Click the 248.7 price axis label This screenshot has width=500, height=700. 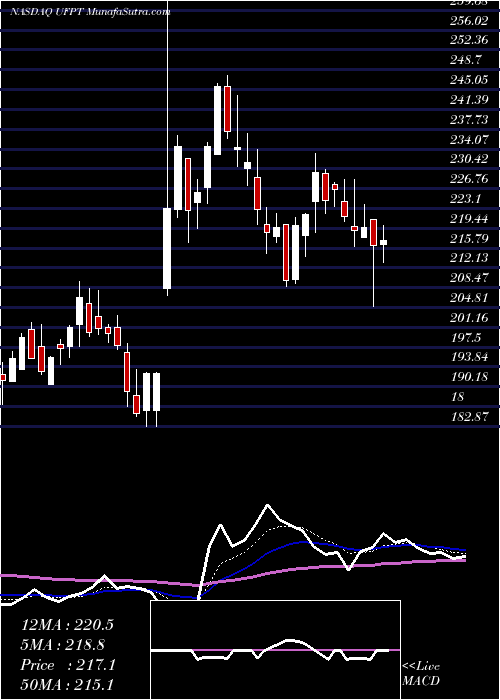[x=468, y=60]
